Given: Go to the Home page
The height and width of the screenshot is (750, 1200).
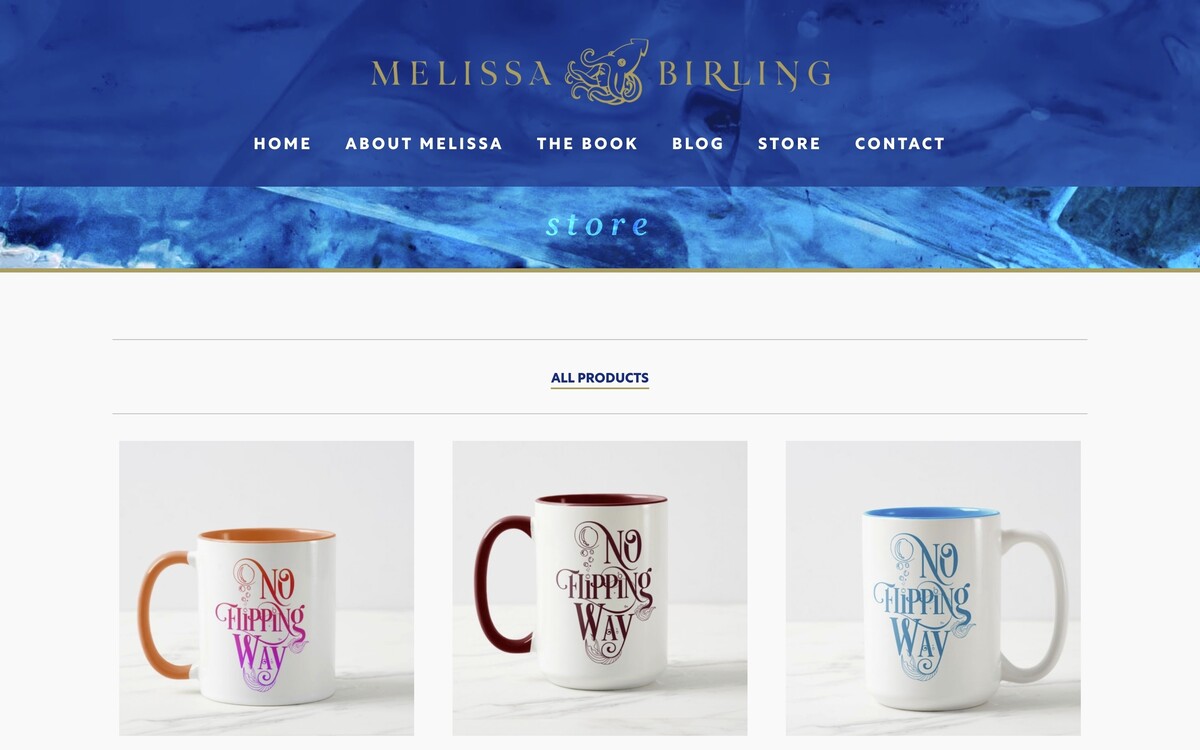Looking at the screenshot, I should (282, 144).
